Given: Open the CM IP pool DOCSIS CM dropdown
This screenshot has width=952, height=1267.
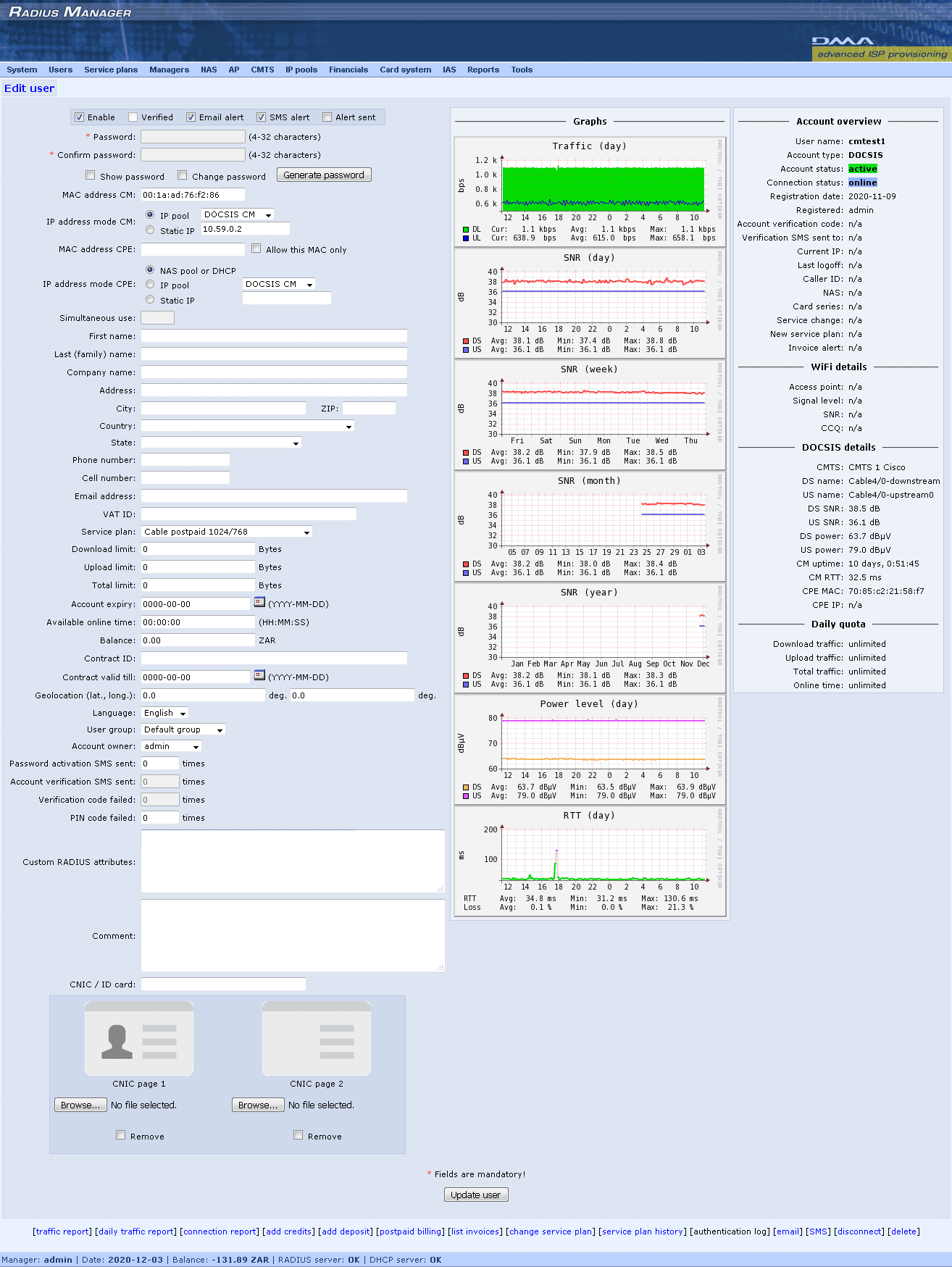Looking at the screenshot, I should point(237,214).
